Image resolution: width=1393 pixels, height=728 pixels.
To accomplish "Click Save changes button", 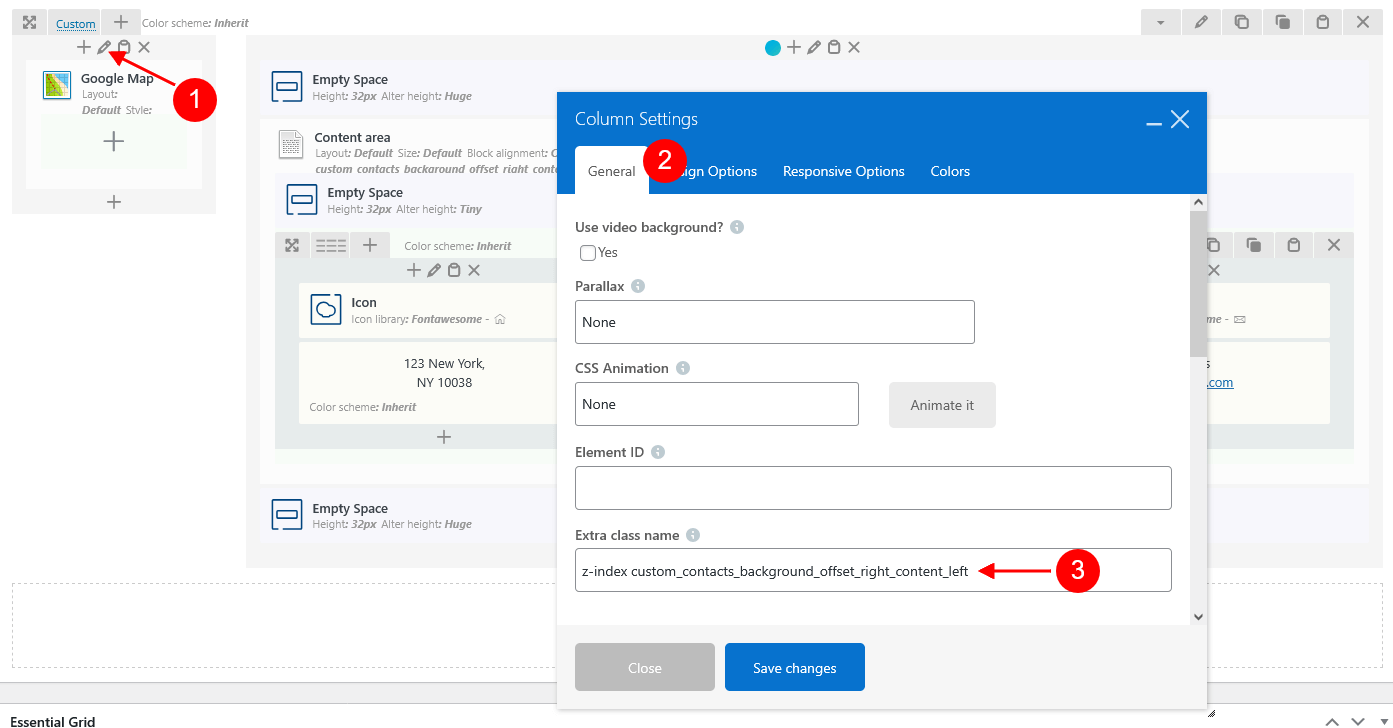I will click(x=795, y=667).
